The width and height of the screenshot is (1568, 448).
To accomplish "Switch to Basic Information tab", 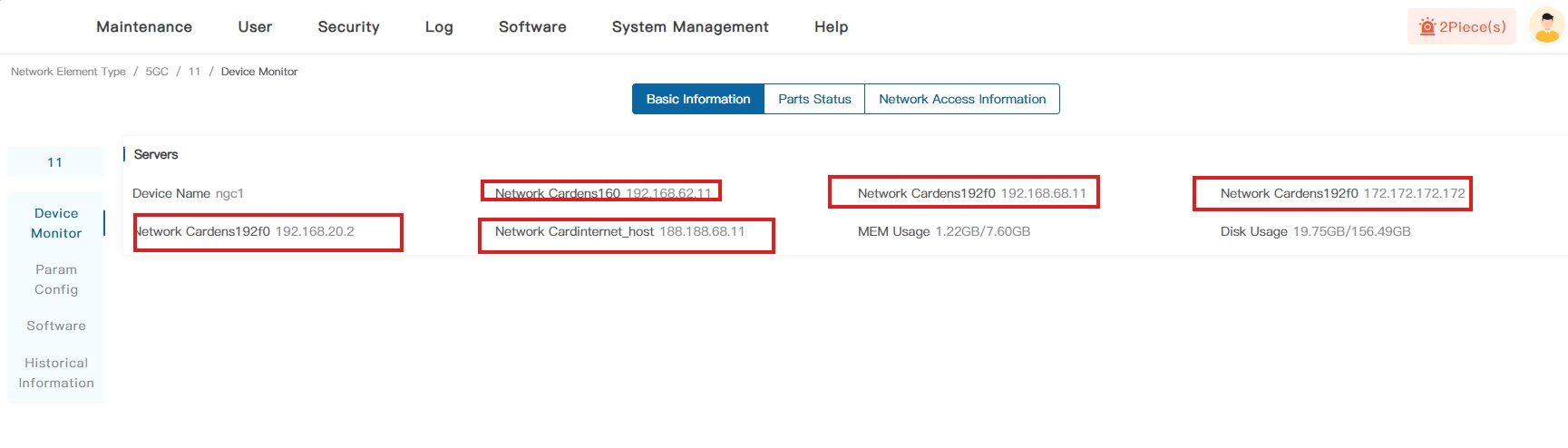I will [697, 99].
